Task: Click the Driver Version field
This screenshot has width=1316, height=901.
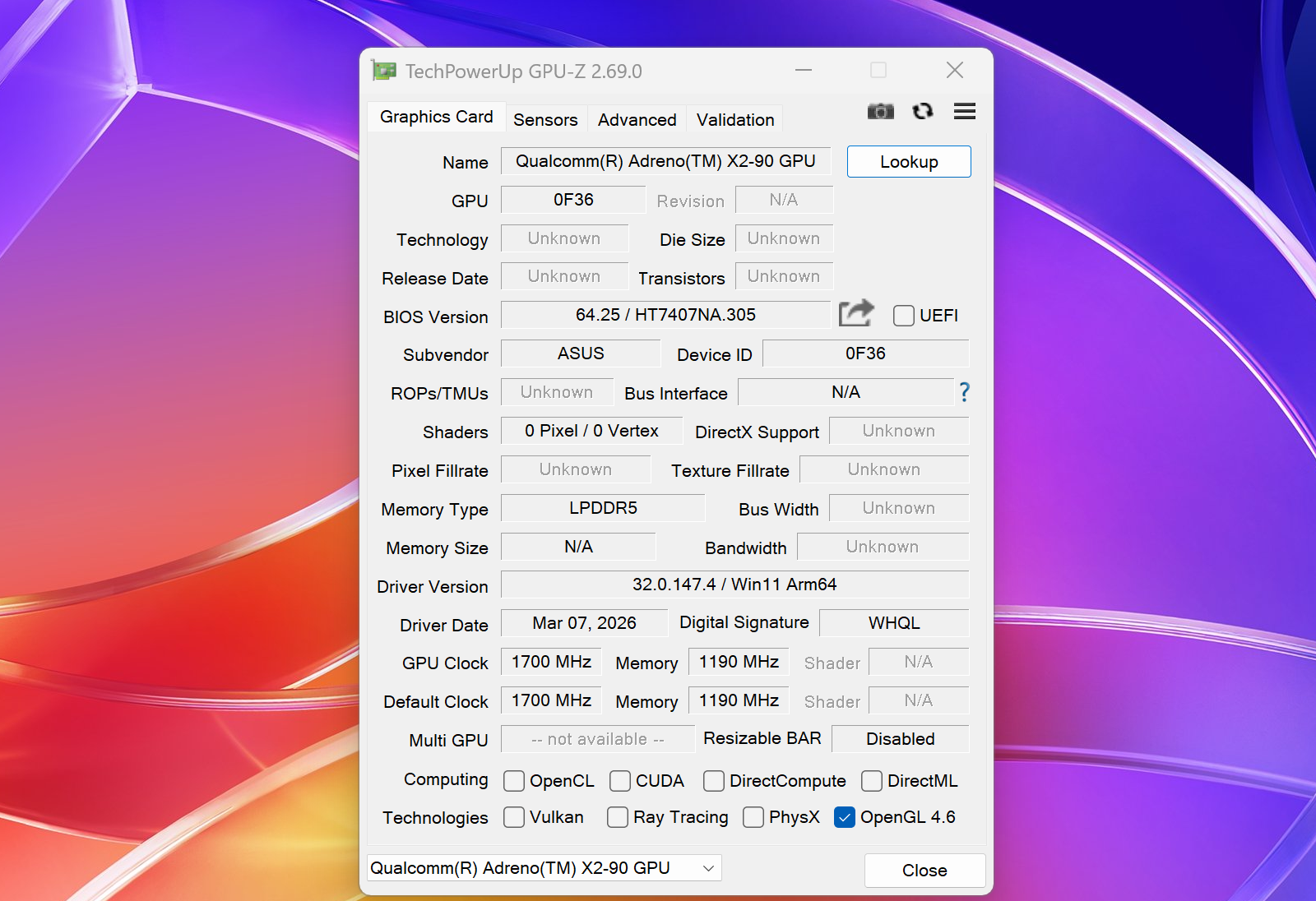Action: (734, 584)
